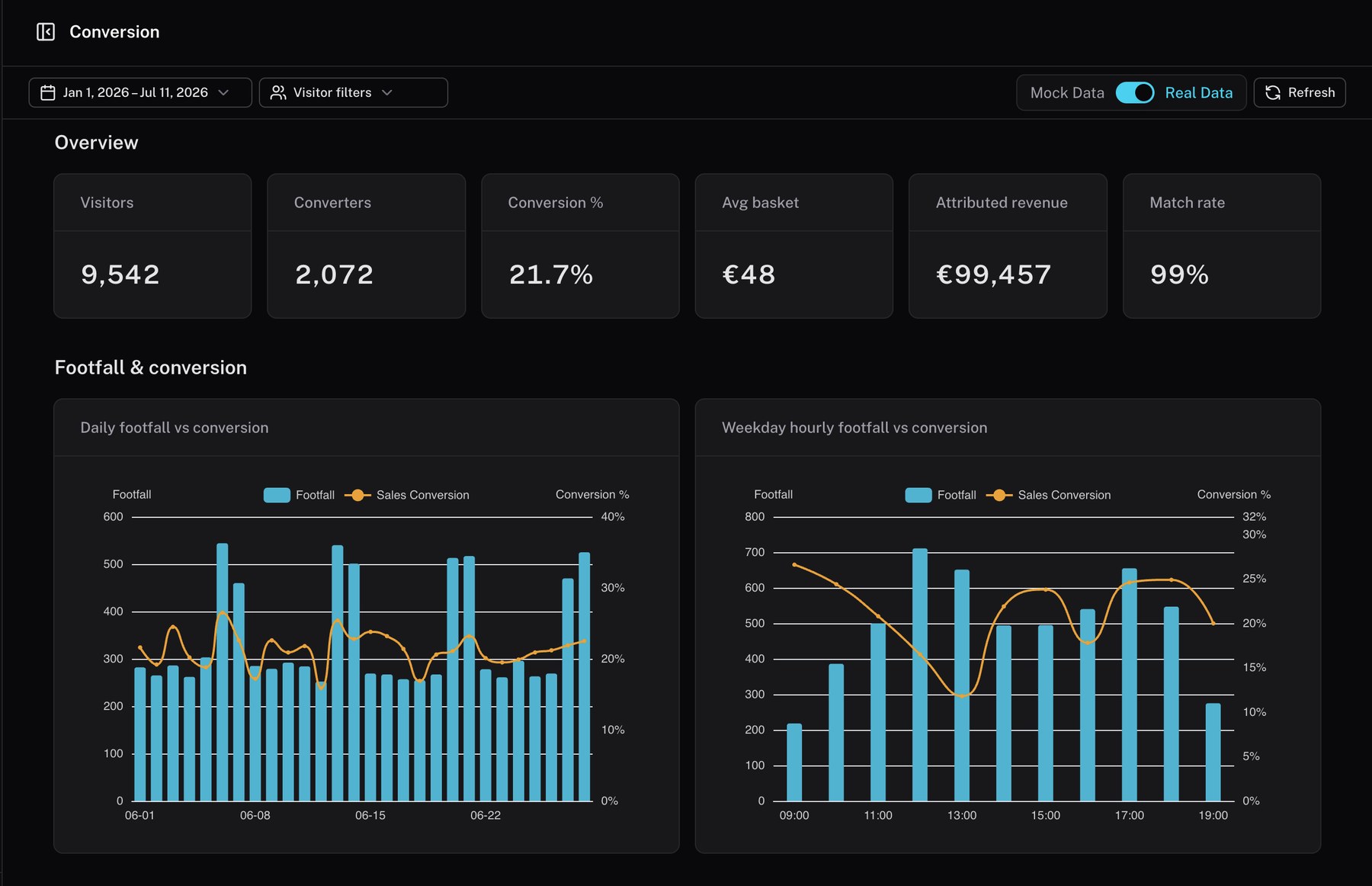Click the 13:00 bar in hourly chart

coord(962,685)
